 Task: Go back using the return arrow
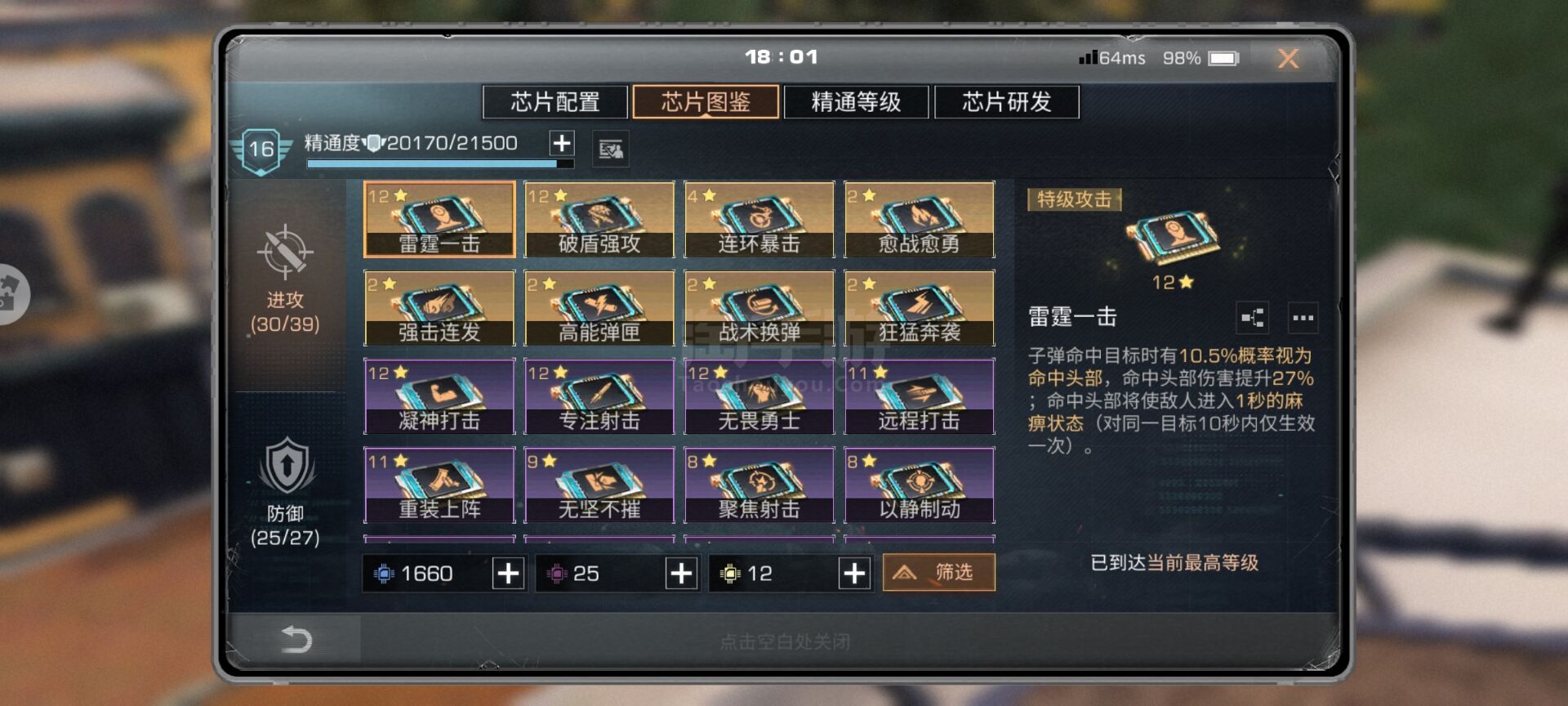tap(296, 639)
